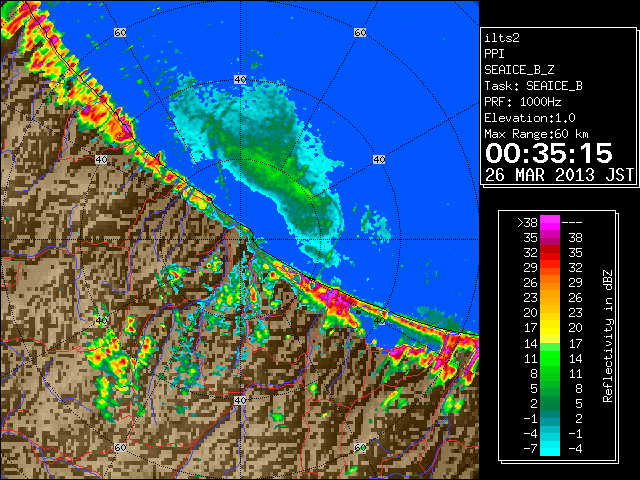Select the "Max Range:60 km" line
Screen dimensions: 640x480
[536, 134]
